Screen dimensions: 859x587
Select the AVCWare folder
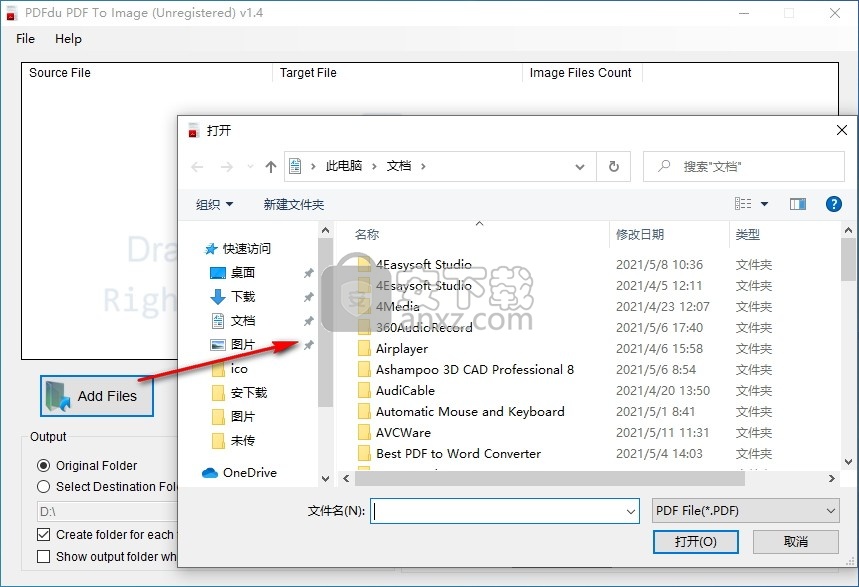tap(403, 432)
